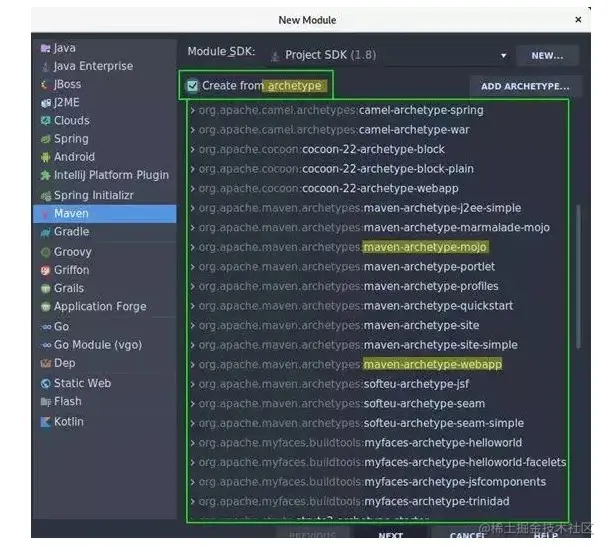The image size is (610, 552).
Task: Close the New Module dialog
Action: click(x=578, y=20)
